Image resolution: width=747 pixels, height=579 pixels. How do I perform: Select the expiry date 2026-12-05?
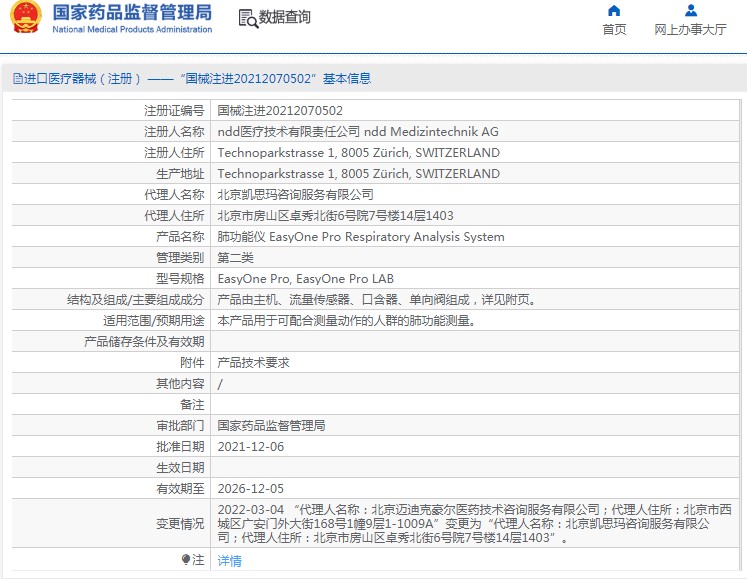pyautogui.click(x=251, y=488)
